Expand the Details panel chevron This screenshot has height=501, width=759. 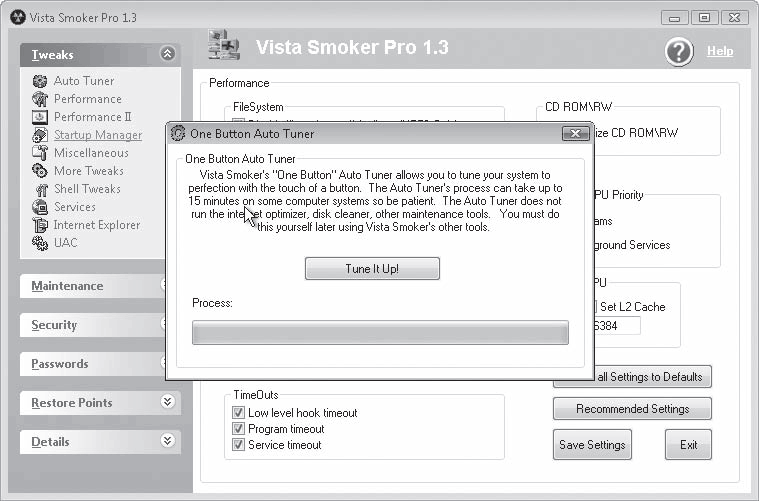167,440
